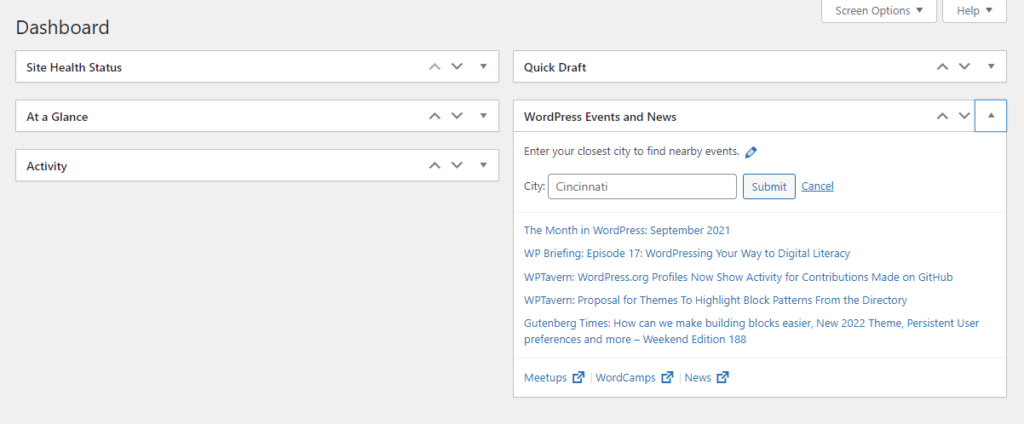Image resolution: width=1024 pixels, height=424 pixels.
Task: Expand the At a Glance panel
Action: coord(483,116)
